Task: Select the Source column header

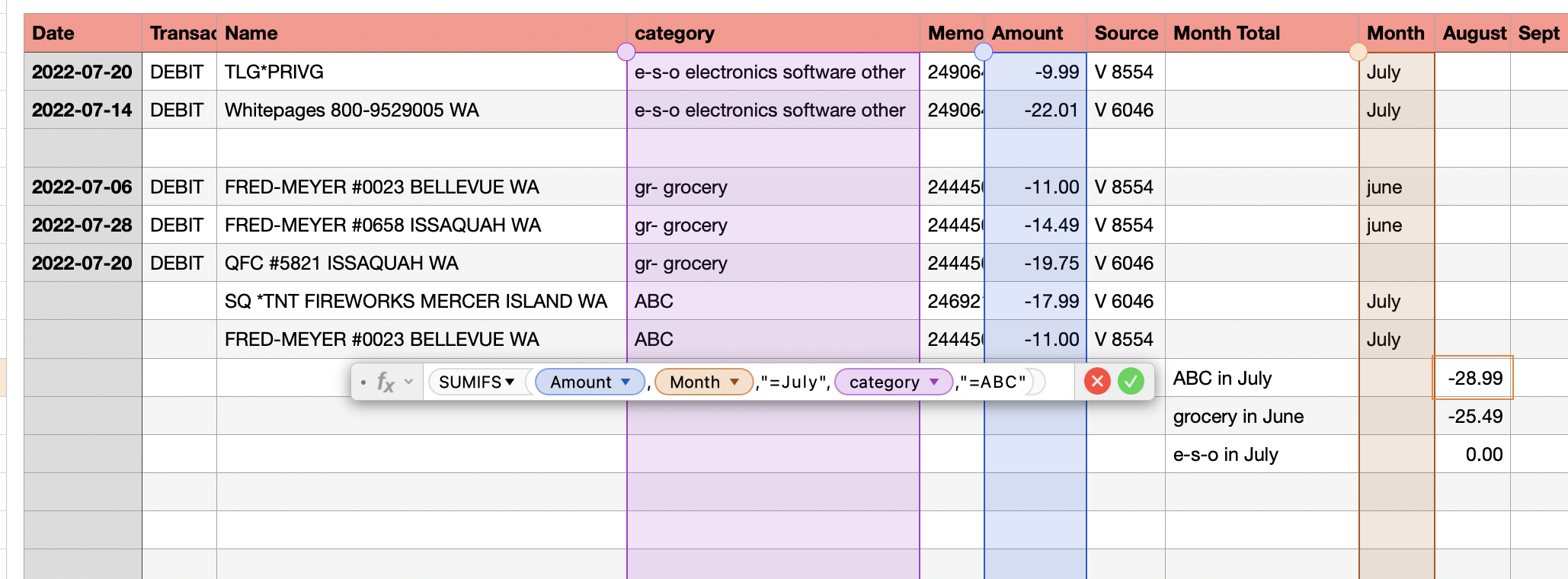Action: (1125, 34)
